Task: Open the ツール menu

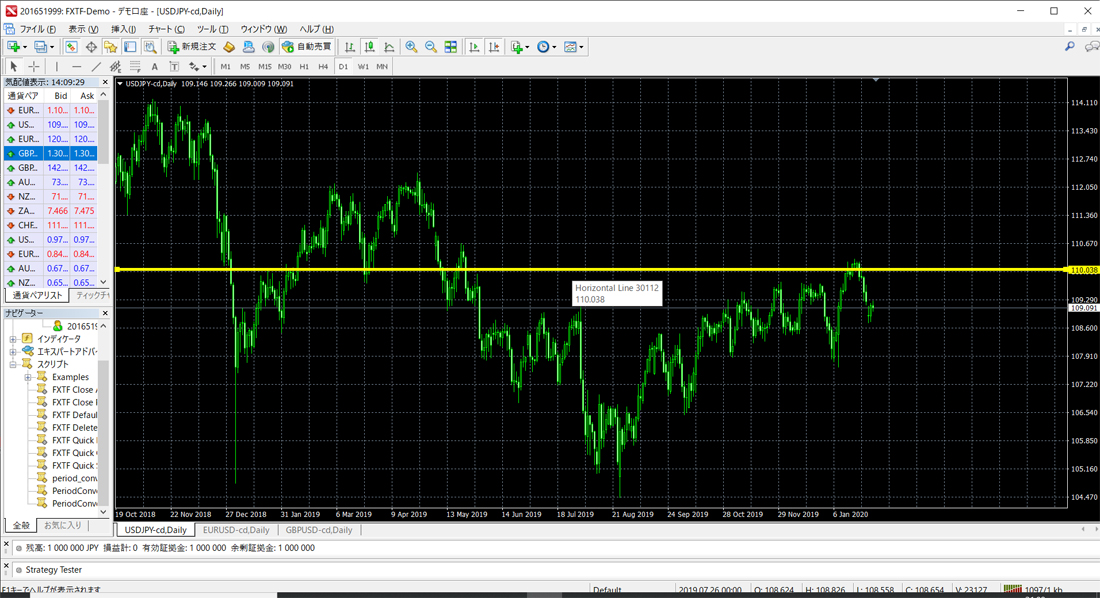Action: (x=212, y=29)
